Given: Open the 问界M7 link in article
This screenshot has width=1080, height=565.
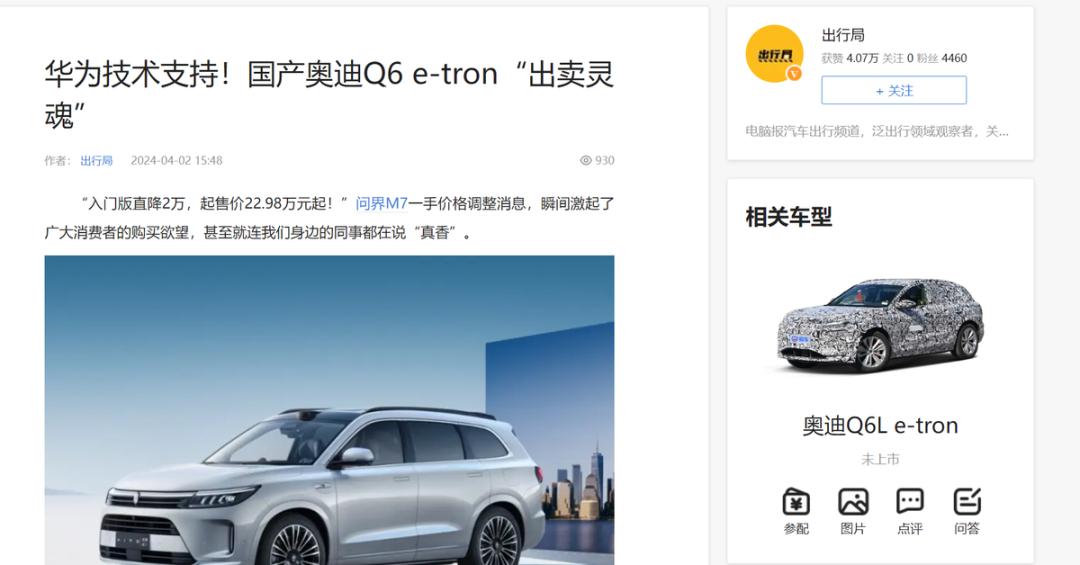Looking at the screenshot, I should (382, 203).
